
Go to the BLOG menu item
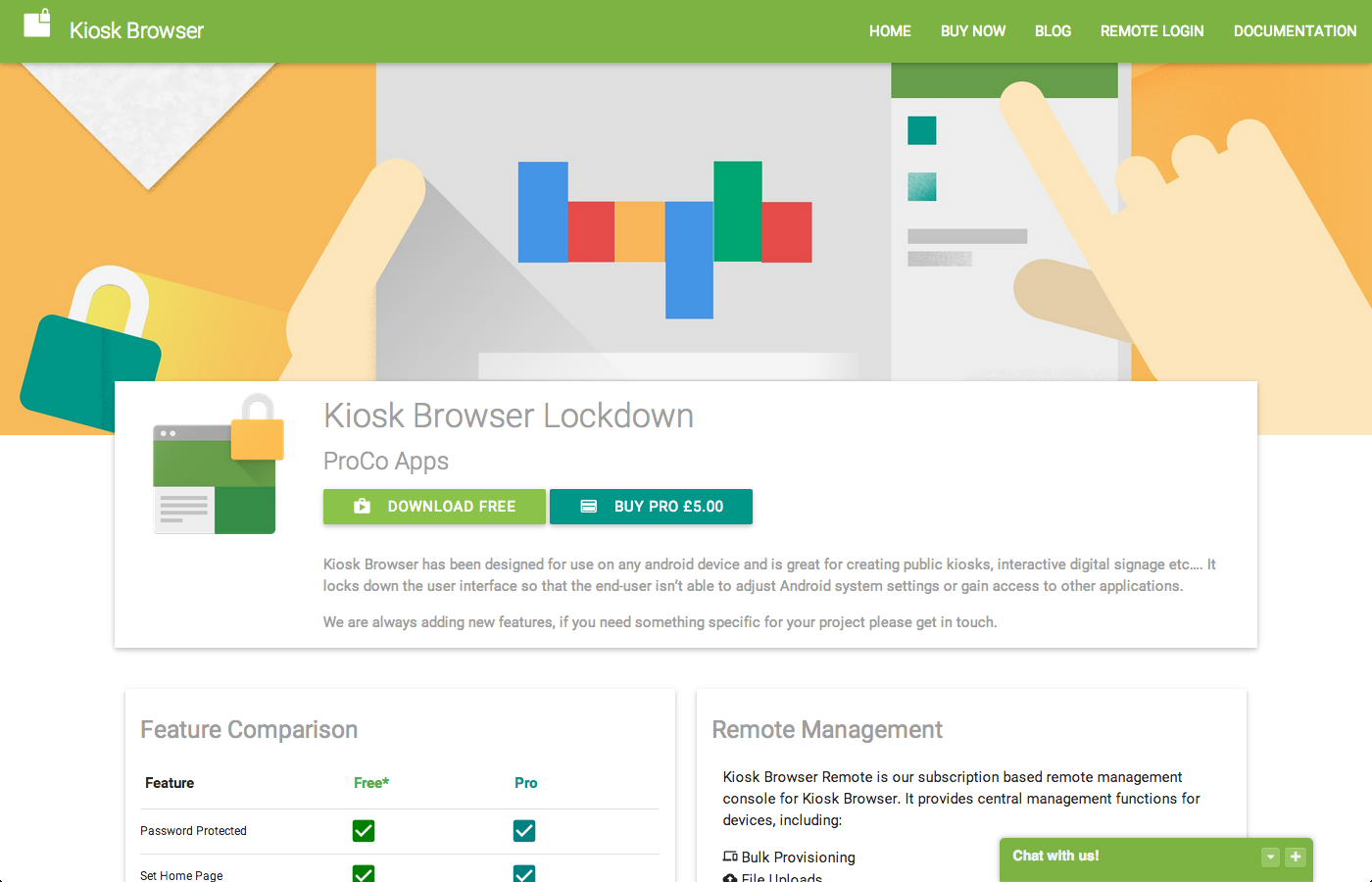(1053, 31)
